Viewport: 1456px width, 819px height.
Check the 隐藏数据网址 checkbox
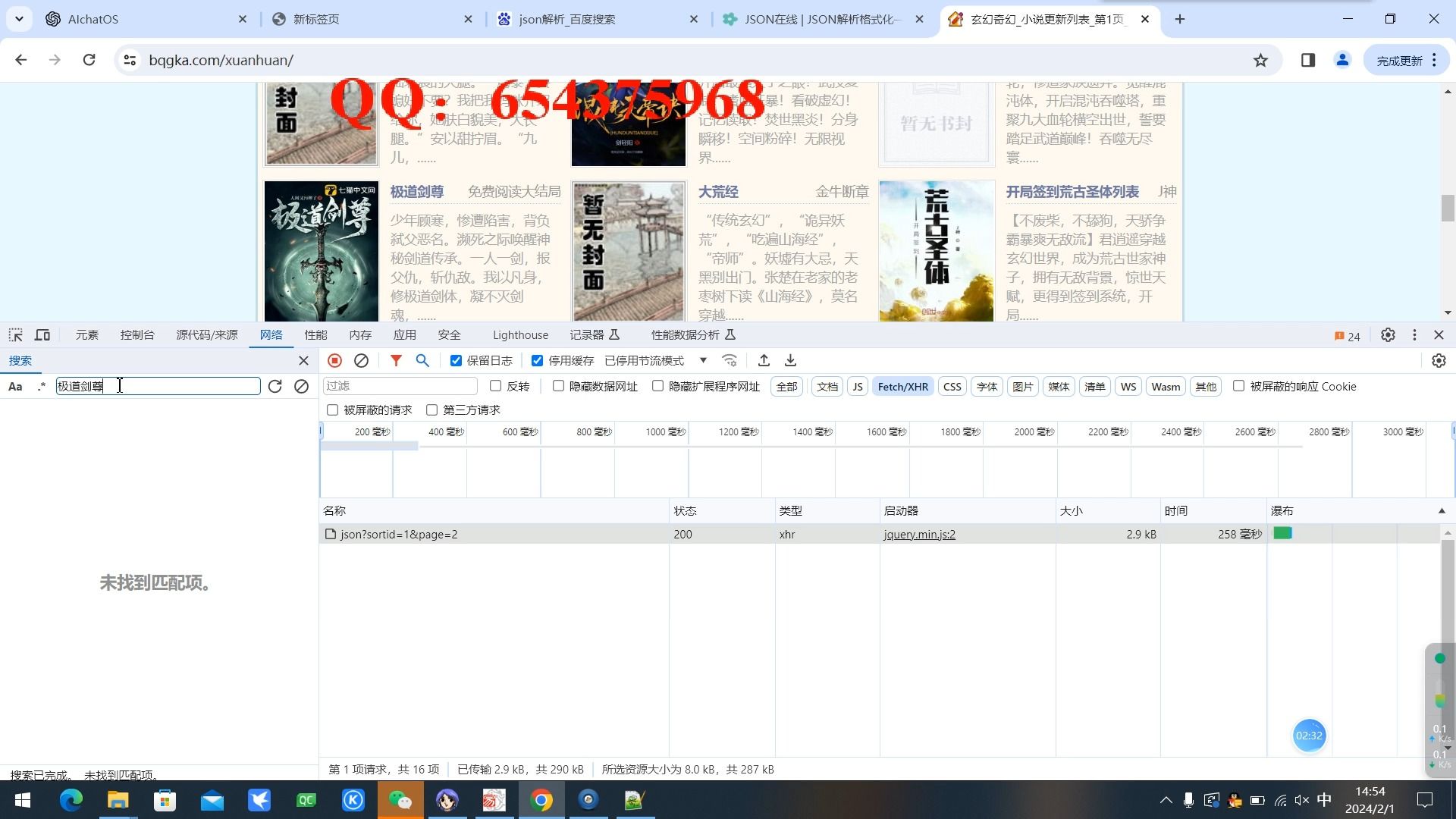558,386
